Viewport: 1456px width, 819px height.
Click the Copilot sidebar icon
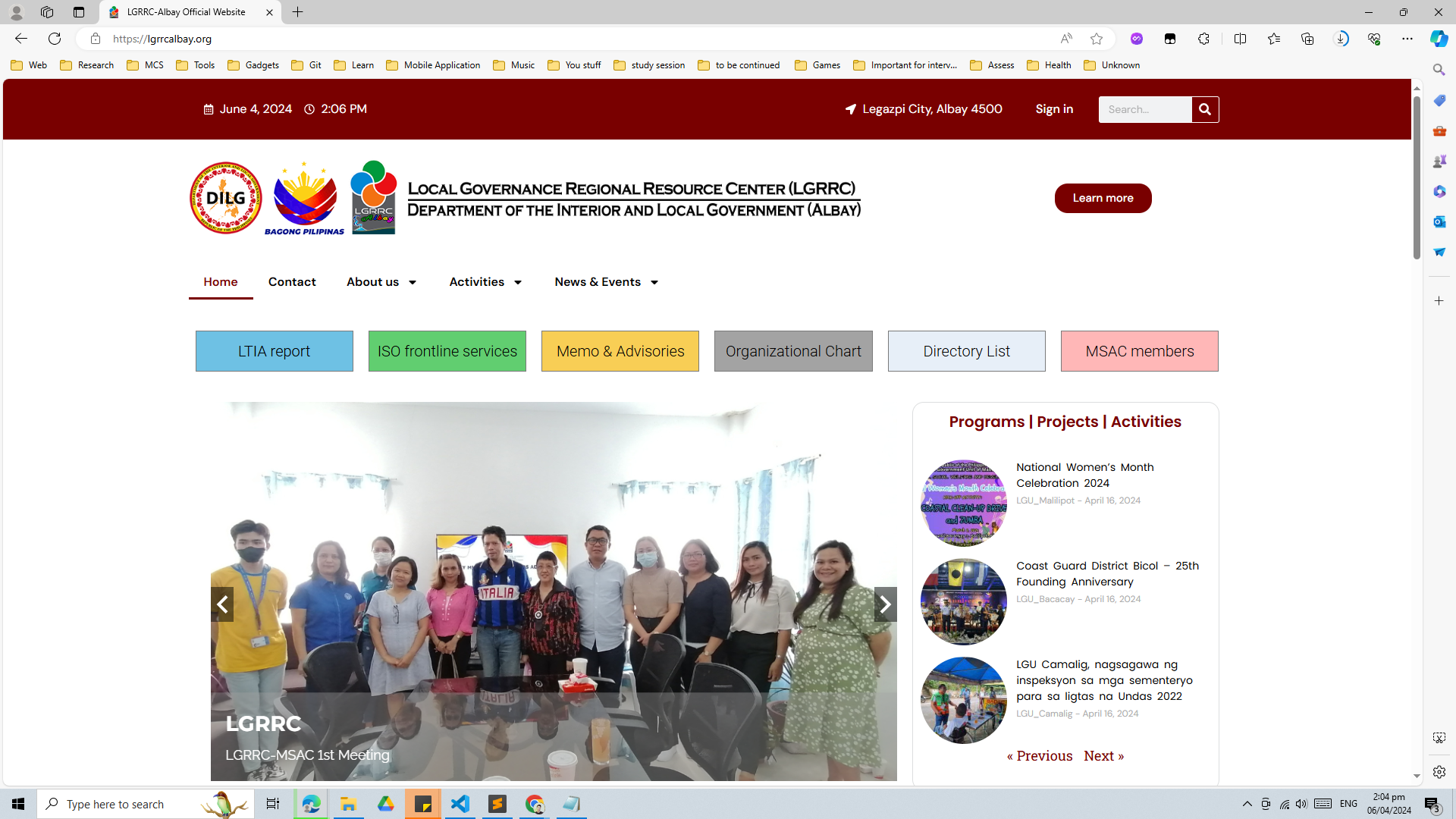(x=1439, y=39)
